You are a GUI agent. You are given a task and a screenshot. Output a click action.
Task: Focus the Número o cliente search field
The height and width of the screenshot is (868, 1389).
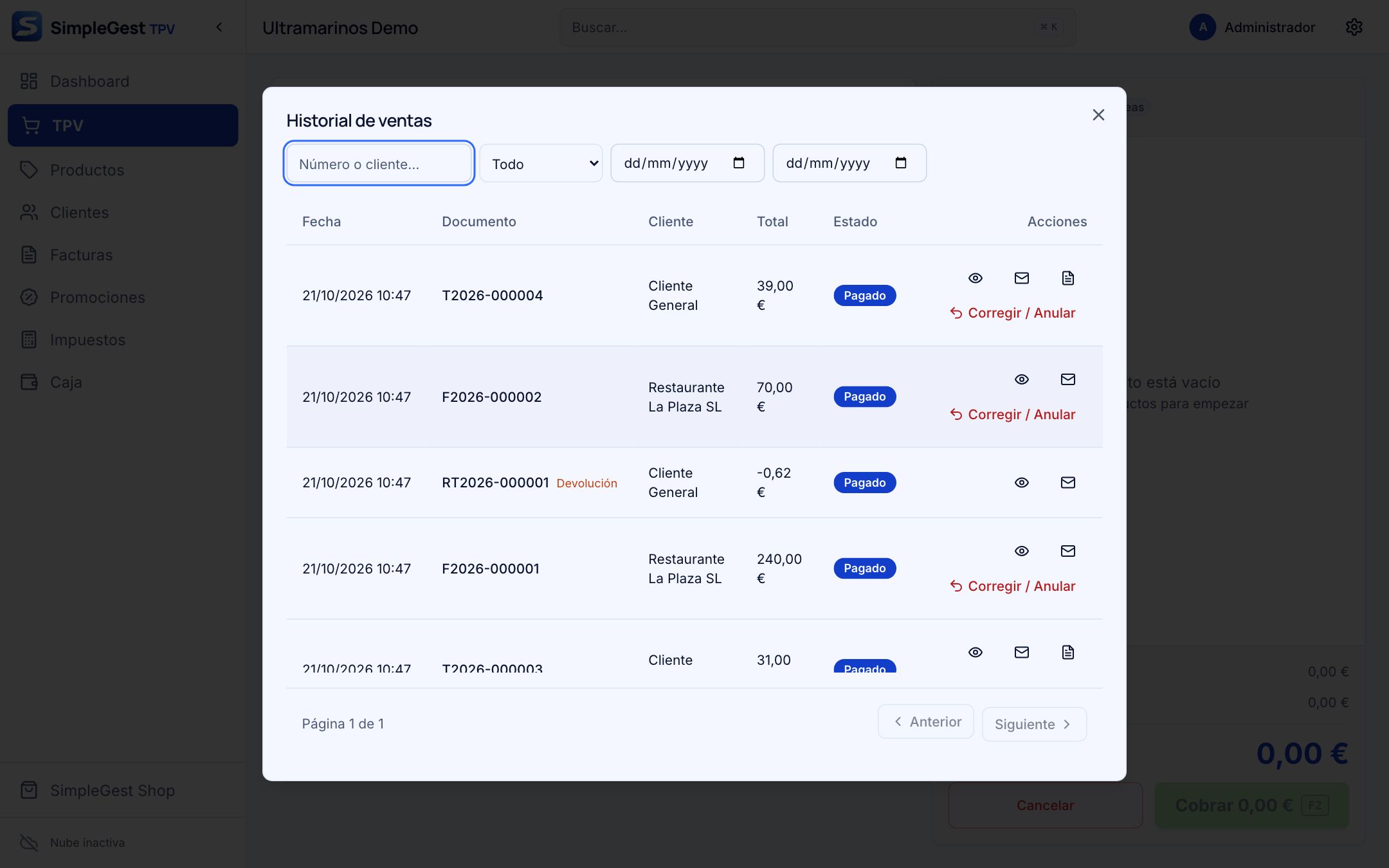(x=379, y=163)
